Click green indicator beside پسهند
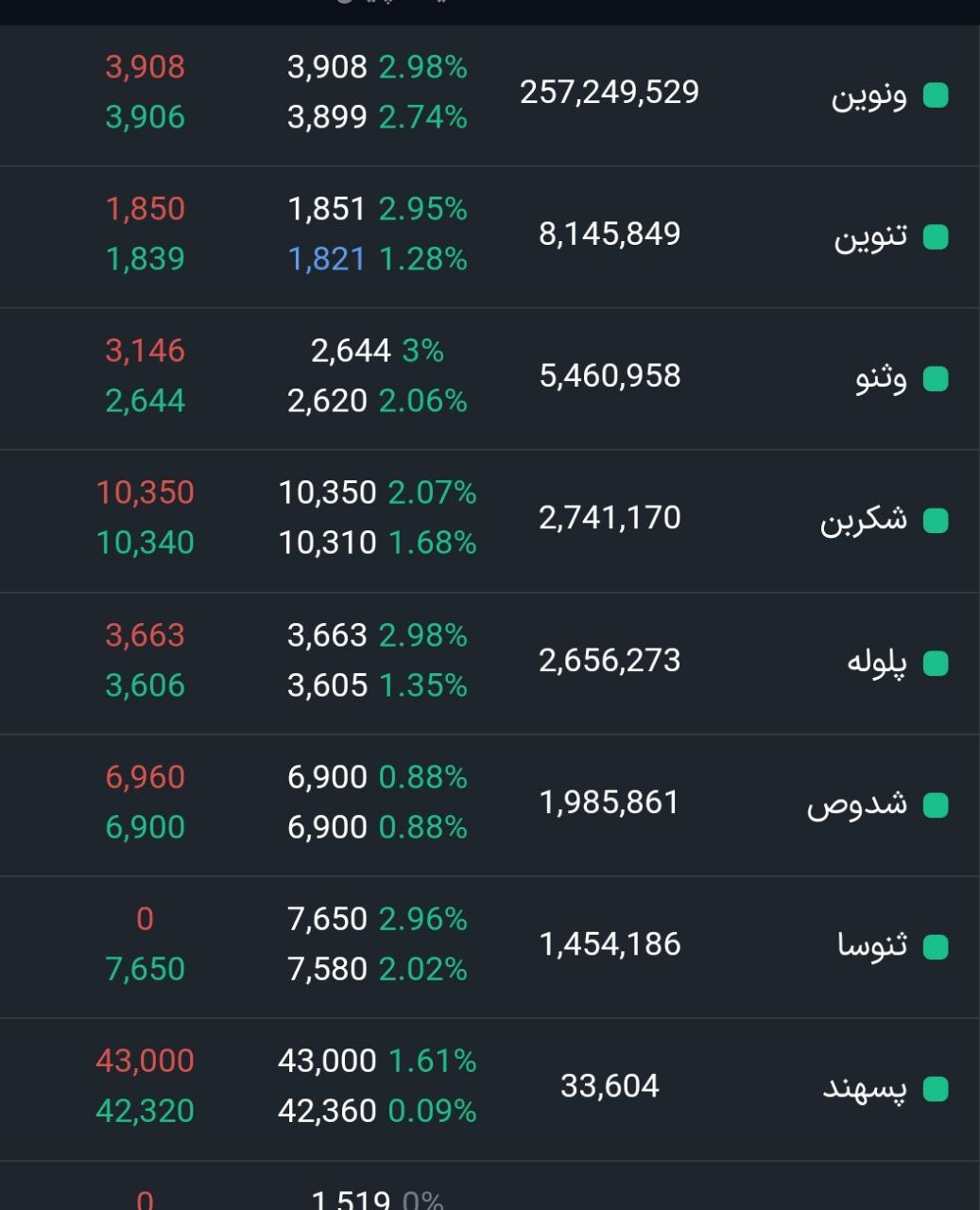The height and width of the screenshot is (1210, 980). click(x=935, y=1089)
